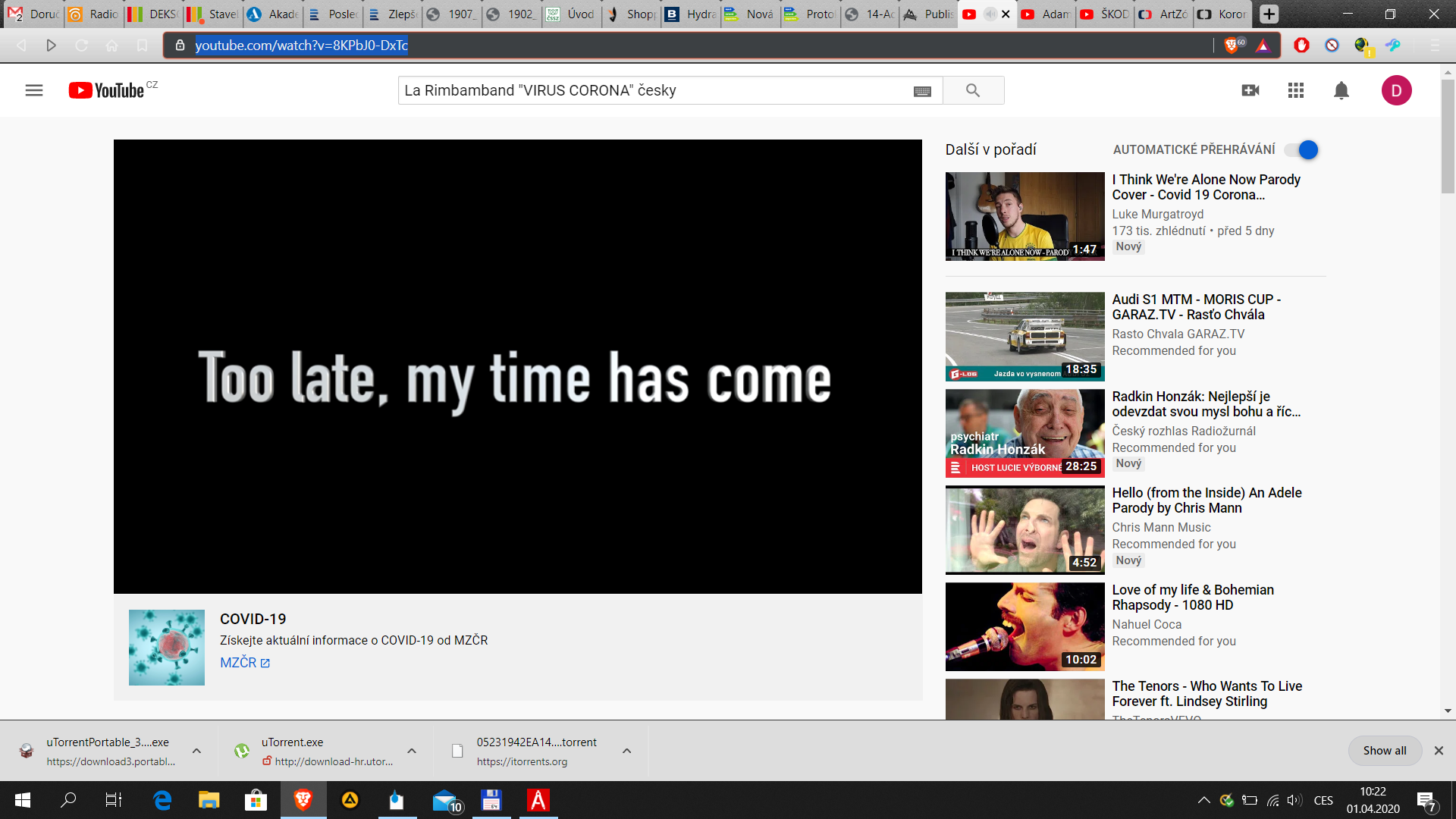
Task: Go to the browser home page icon
Action: pyautogui.click(x=111, y=45)
